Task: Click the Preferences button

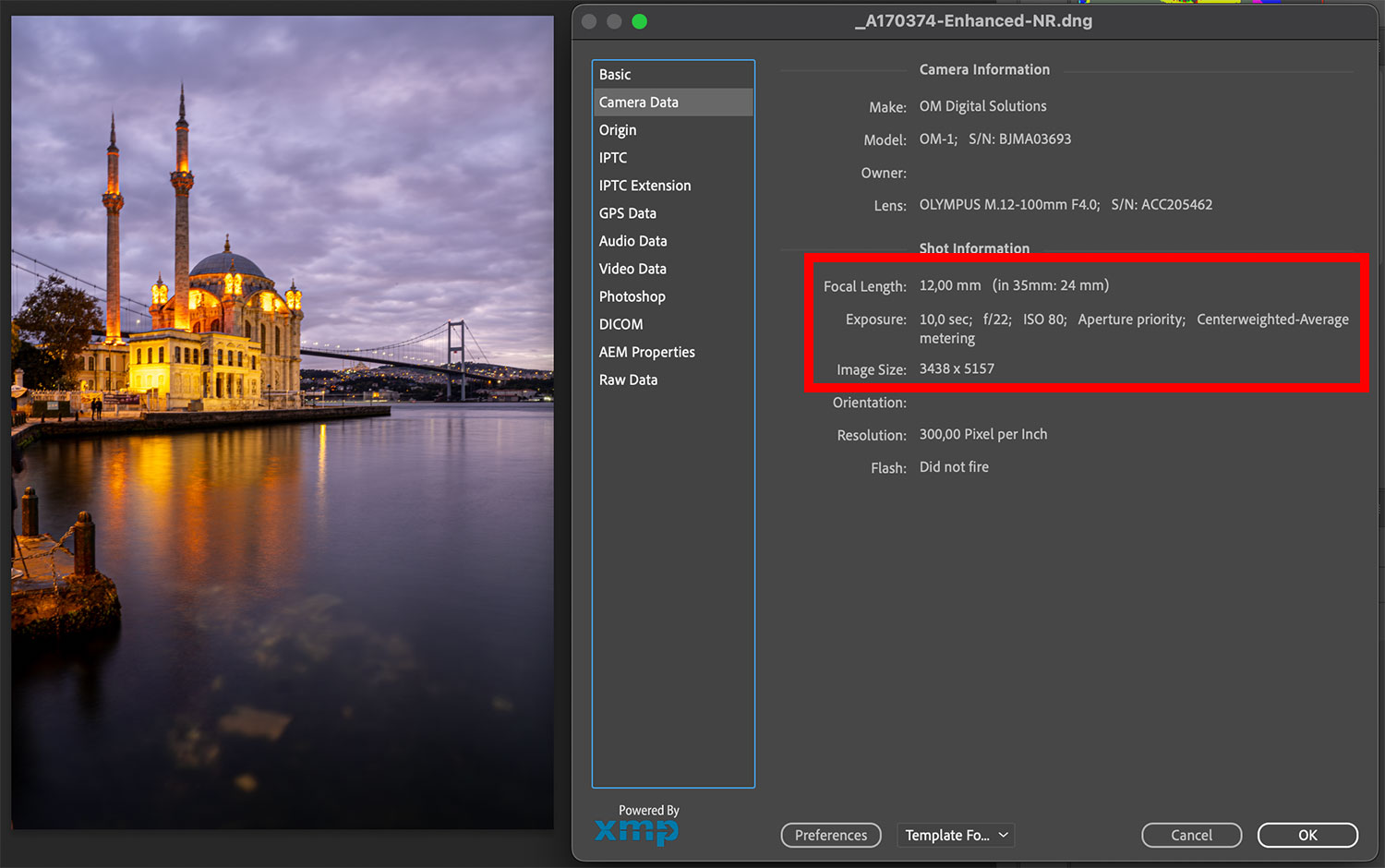Action: 831,835
